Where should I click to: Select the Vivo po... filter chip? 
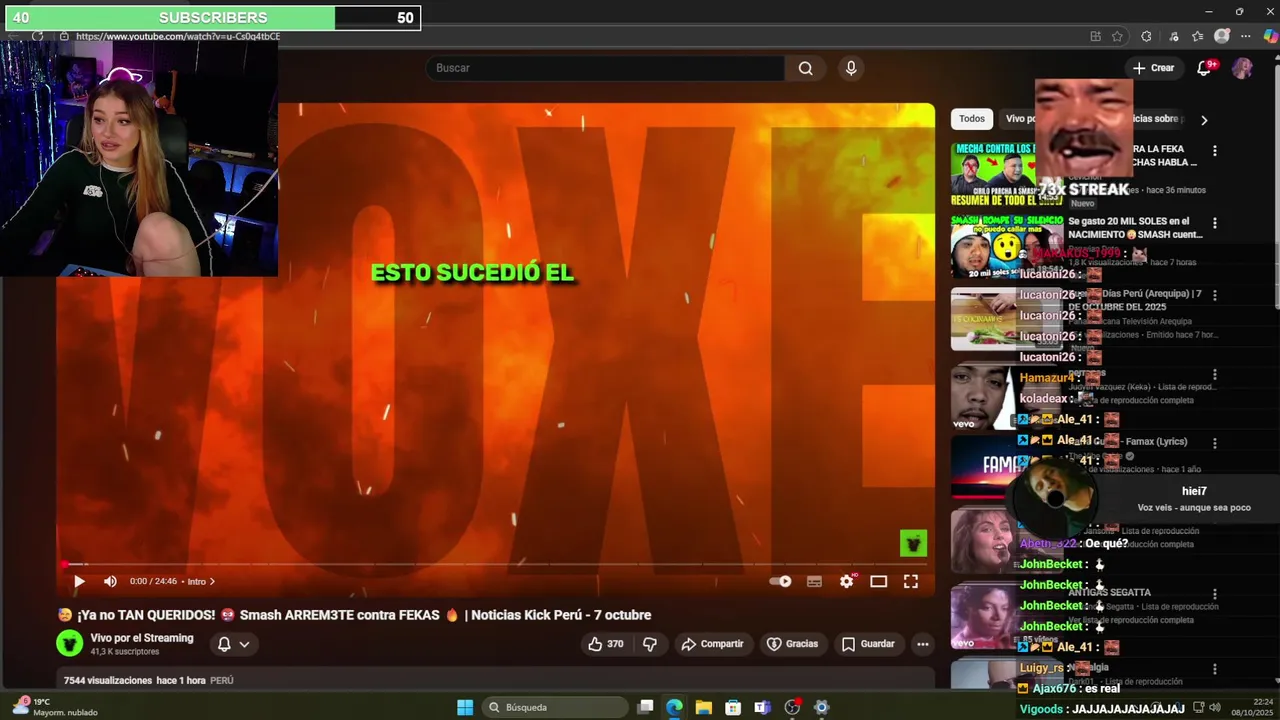1018,118
